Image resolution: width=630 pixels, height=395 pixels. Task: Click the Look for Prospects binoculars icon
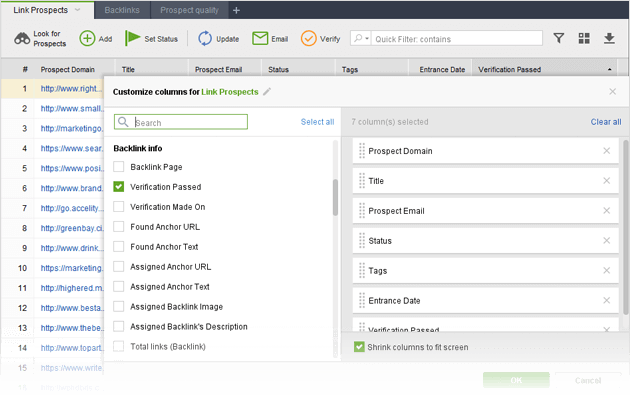click(x=22, y=39)
